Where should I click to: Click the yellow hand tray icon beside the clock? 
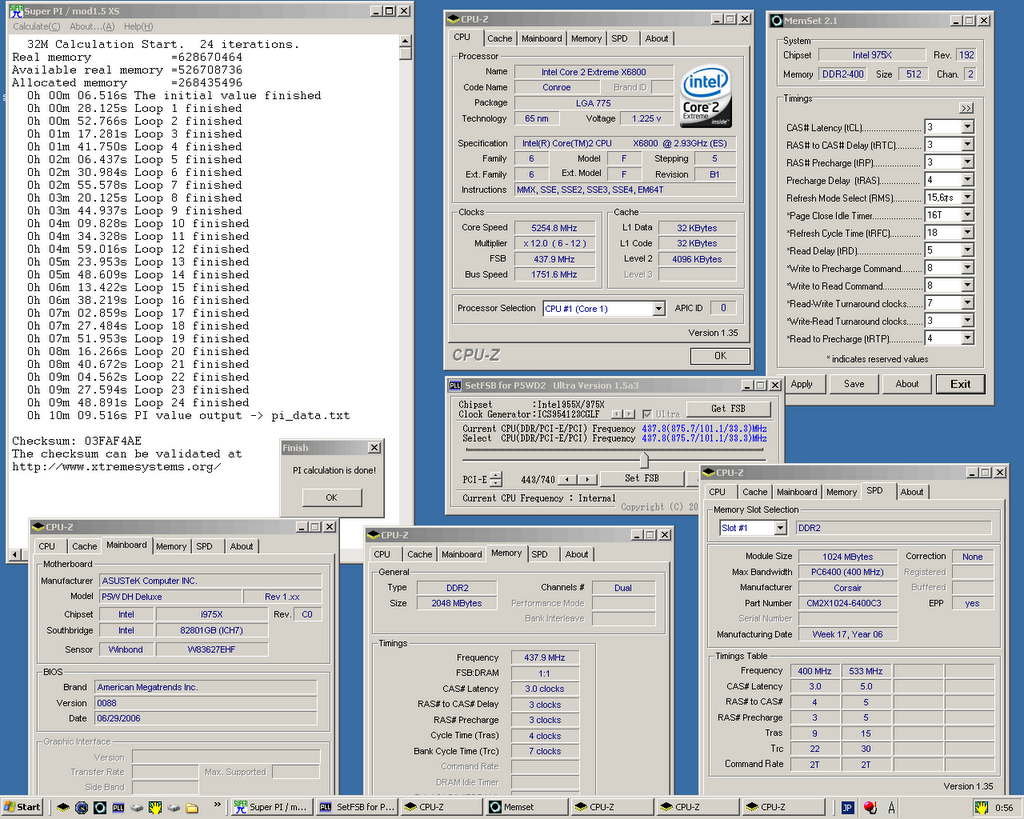pyautogui.click(x=981, y=807)
